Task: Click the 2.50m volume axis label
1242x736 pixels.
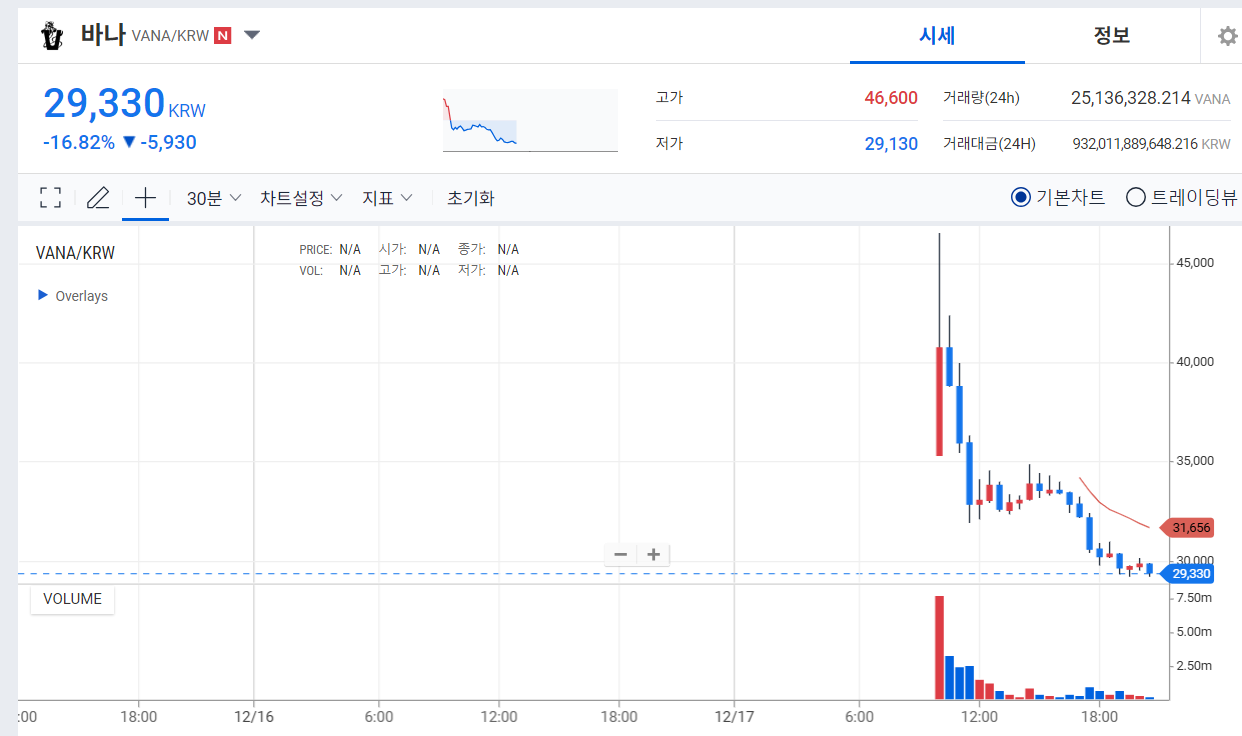Action: point(1194,666)
